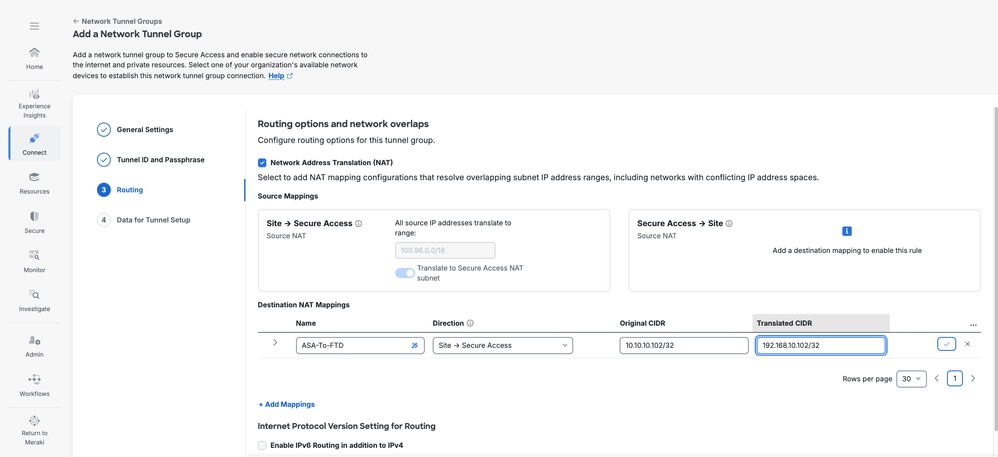Screen dimensions: 998x457
Task: Click the disabled 100.96.0.0/16 range field
Action: (x=445, y=250)
